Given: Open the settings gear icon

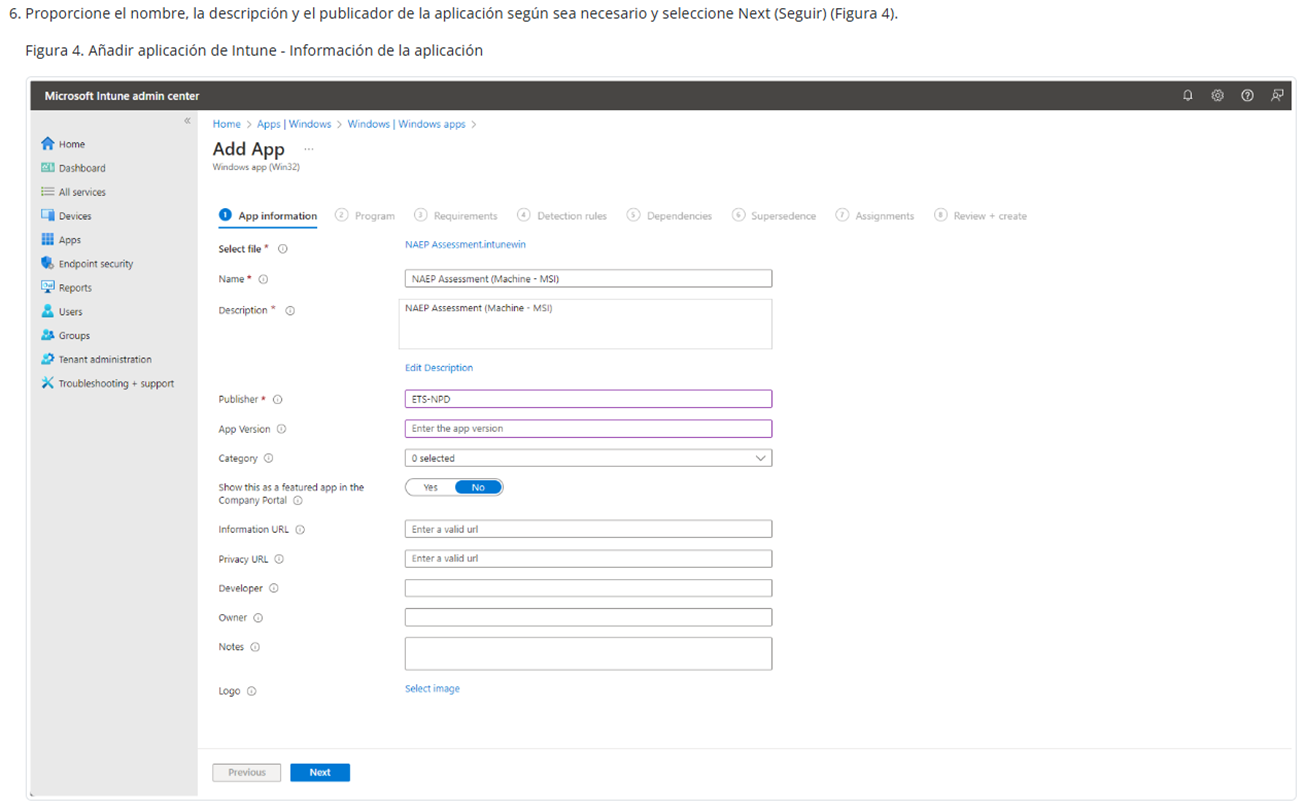Looking at the screenshot, I should coord(1217,96).
